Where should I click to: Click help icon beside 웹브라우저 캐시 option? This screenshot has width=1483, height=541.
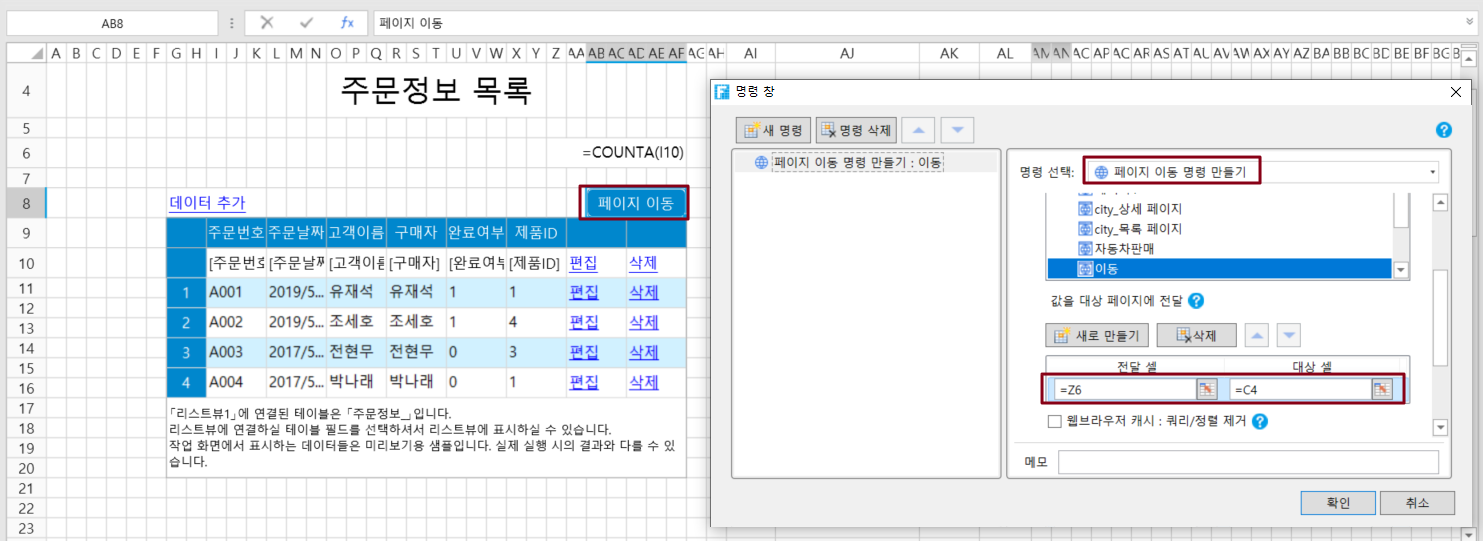[1260, 422]
